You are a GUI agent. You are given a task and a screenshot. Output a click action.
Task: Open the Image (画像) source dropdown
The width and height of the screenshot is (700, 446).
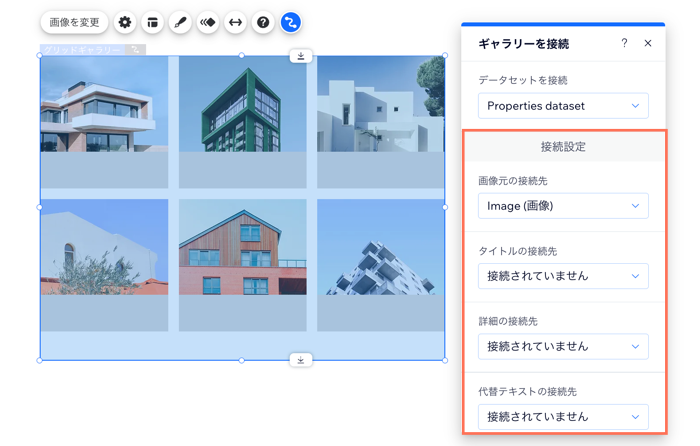pos(563,206)
